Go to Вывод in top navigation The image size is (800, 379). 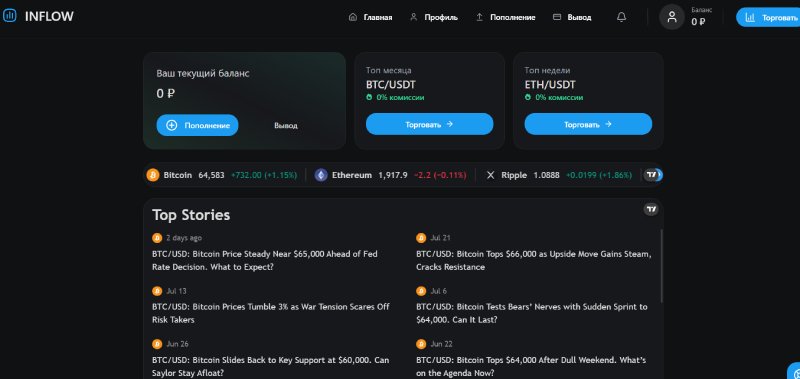[572, 17]
